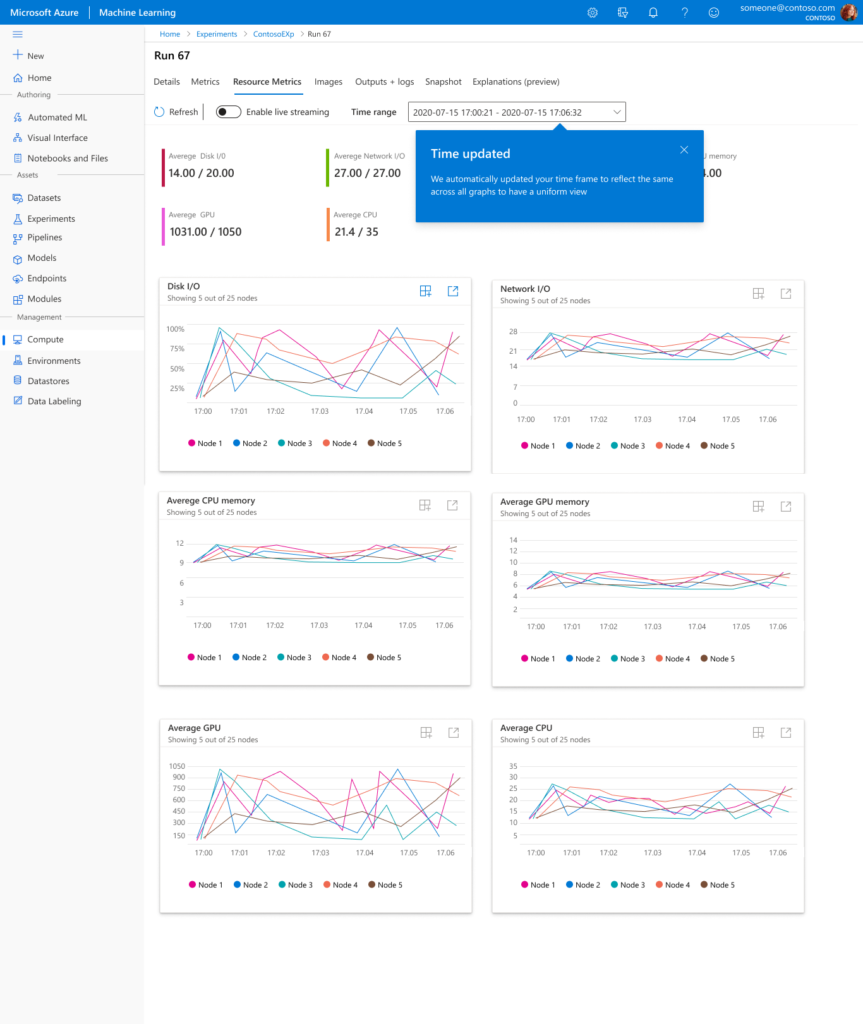Enable live streaming
Screen dimensions: 863x1024
click(228, 112)
